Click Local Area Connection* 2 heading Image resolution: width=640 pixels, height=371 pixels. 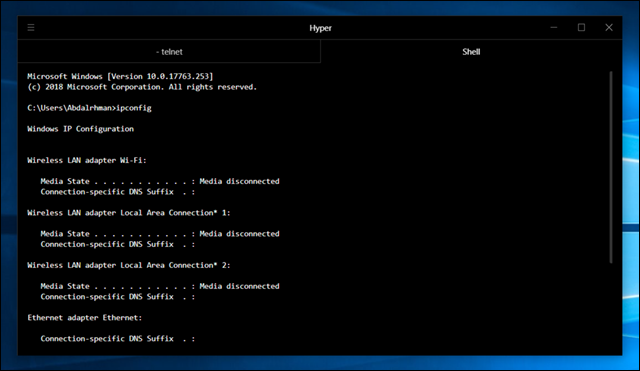click(x=129, y=265)
